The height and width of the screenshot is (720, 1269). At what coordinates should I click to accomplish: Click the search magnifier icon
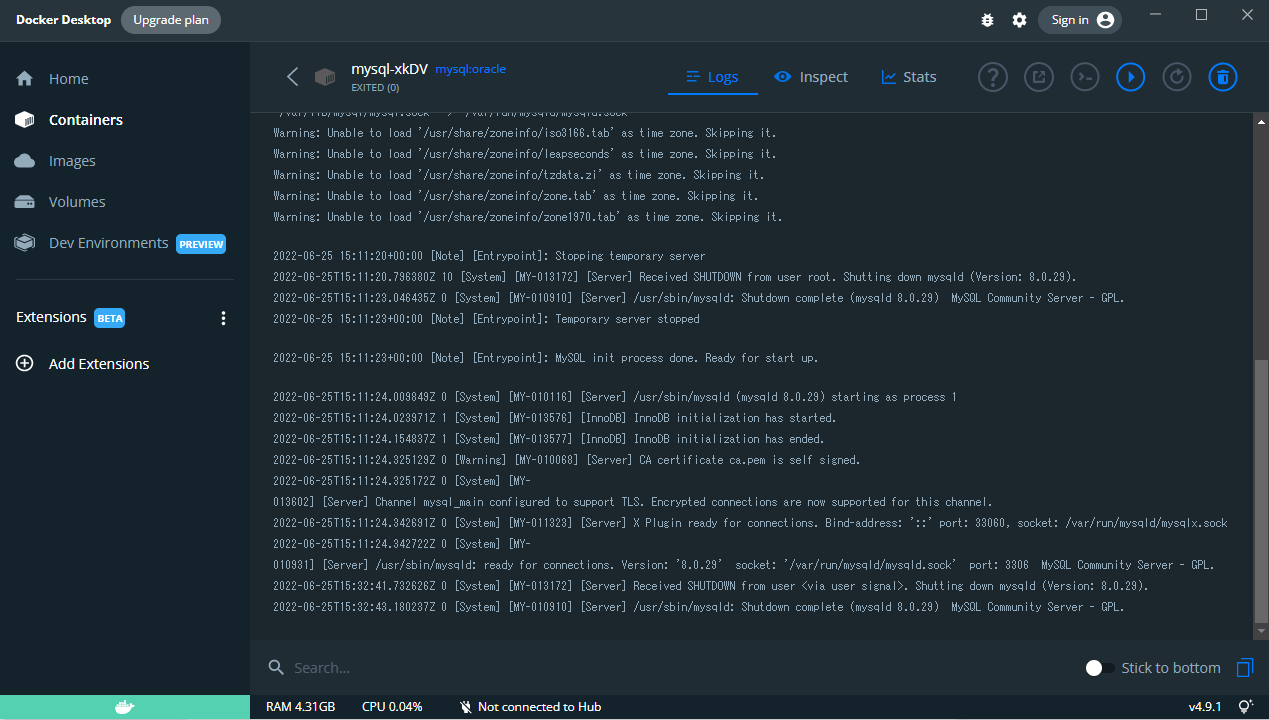(276, 668)
